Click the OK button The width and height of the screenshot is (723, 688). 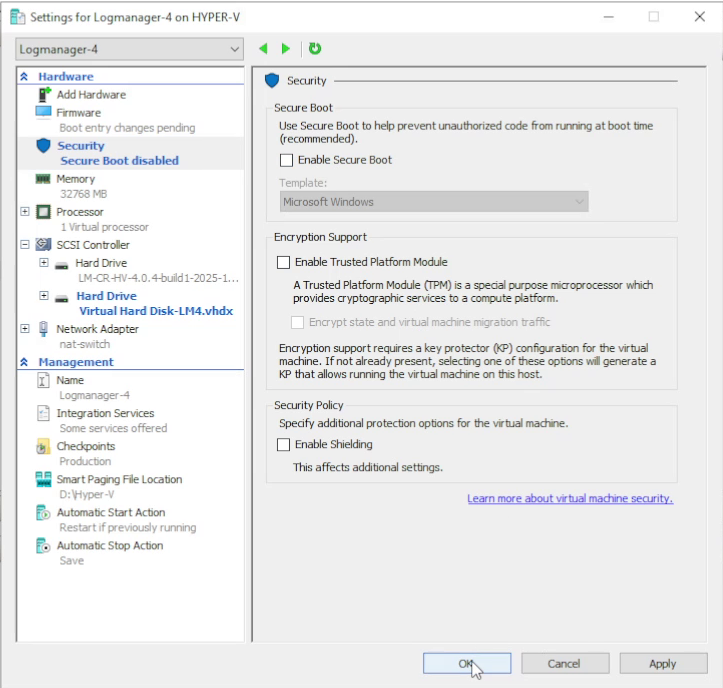(467, 663)
